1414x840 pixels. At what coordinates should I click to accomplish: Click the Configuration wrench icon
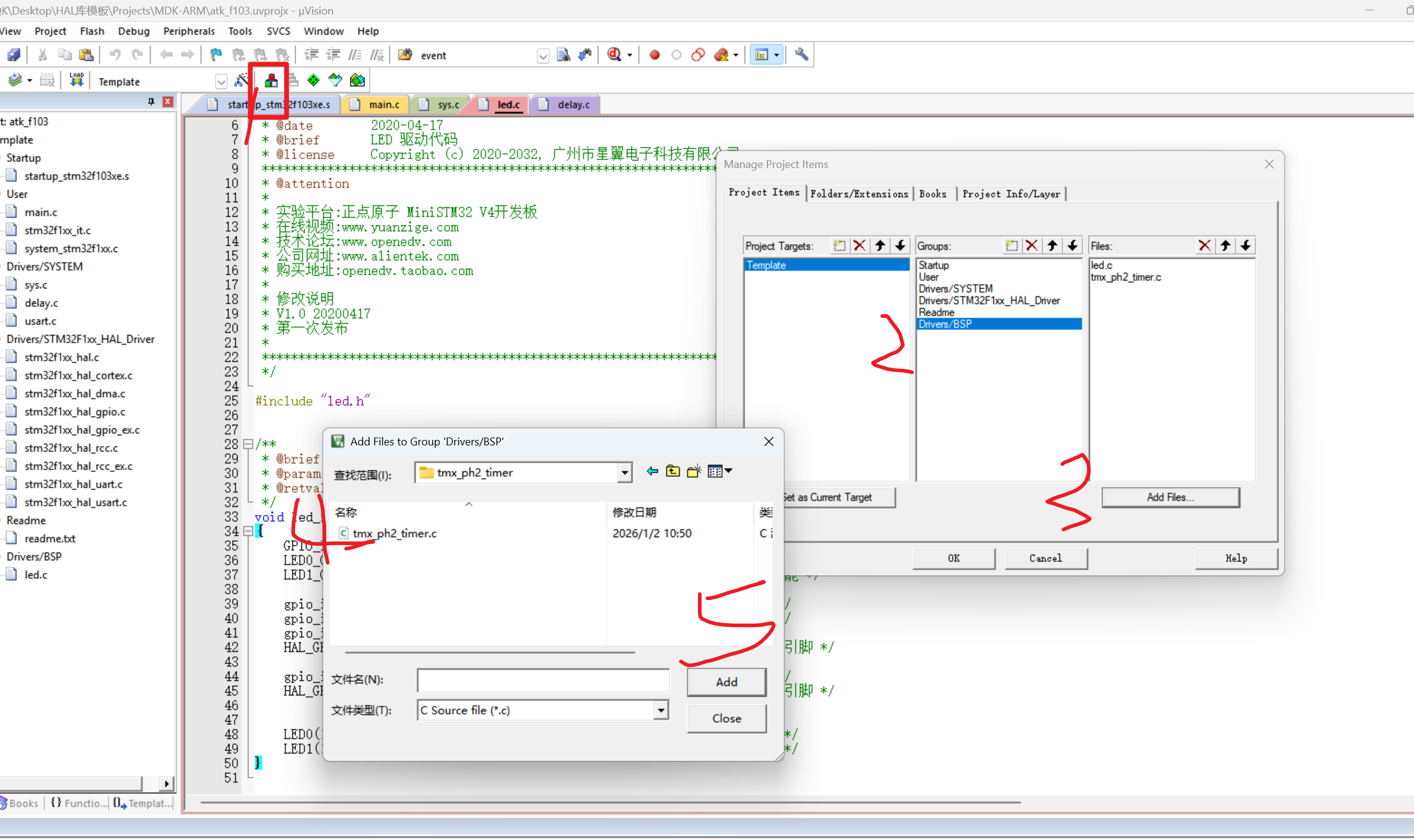[801, 55]
